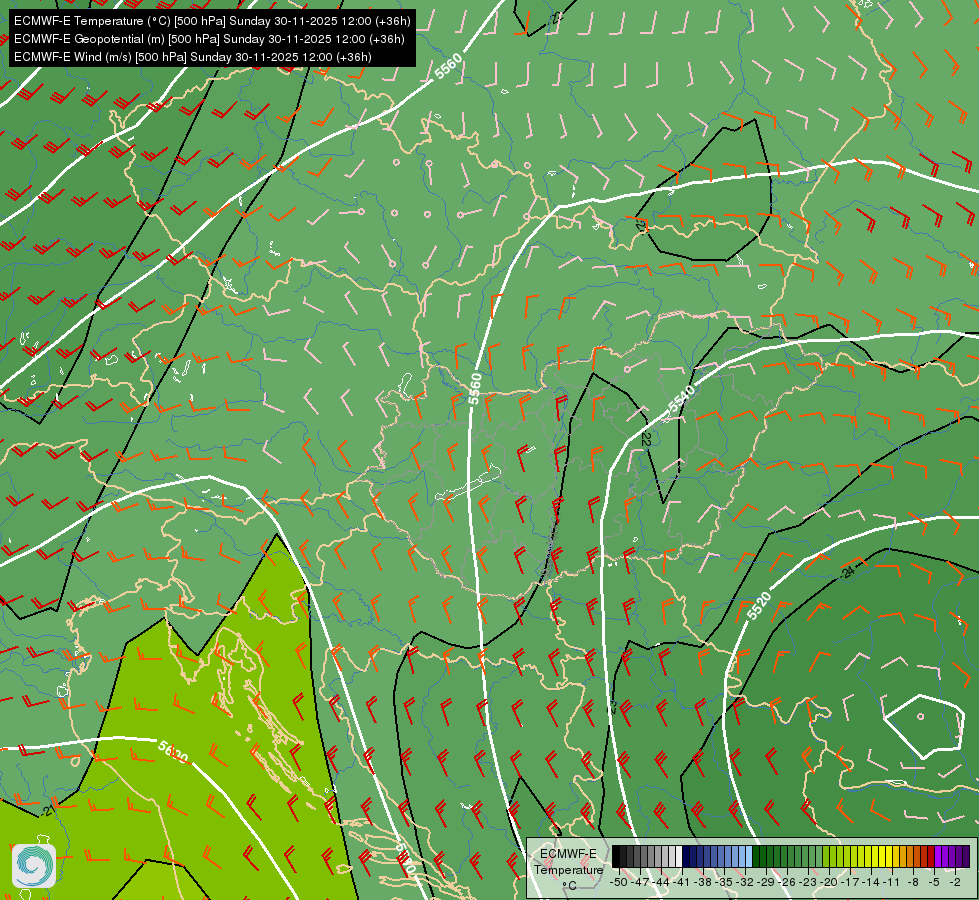Click the -50 value on the legend
The height and width of the screenshot is (900, 979).
[x=618, y=882]
